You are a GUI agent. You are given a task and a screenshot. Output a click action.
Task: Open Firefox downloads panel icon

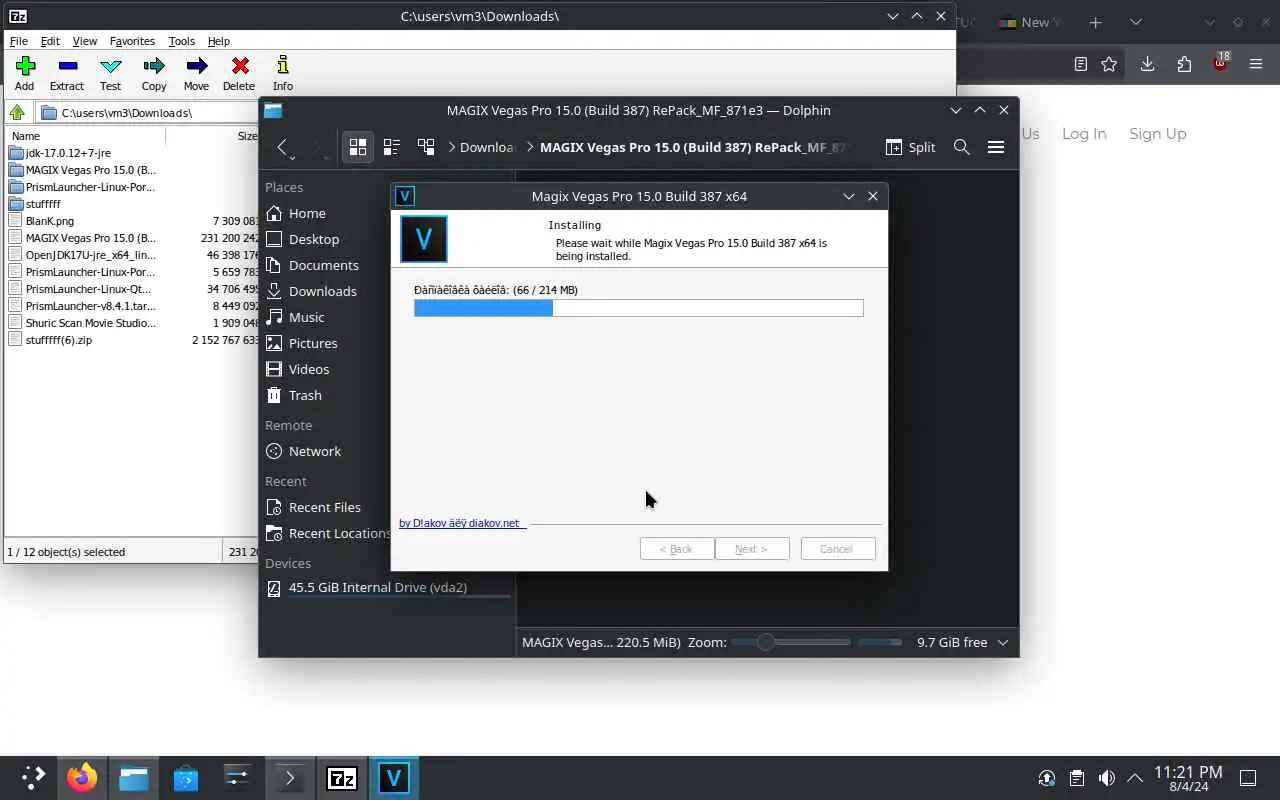[x=1147, y=64]
